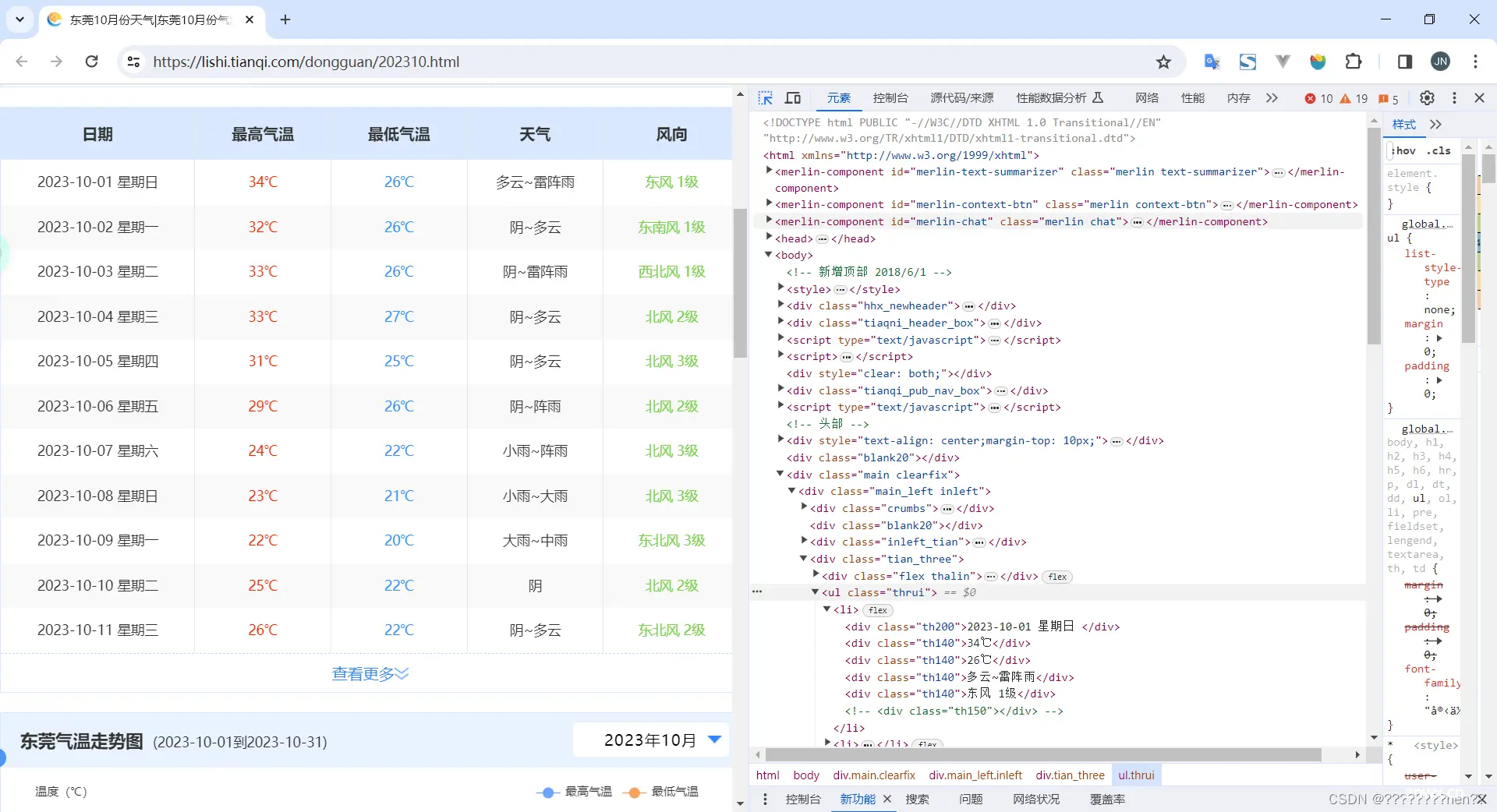
Task: Open the 搜索 drawer tab
Action: [x=917, y=800]
